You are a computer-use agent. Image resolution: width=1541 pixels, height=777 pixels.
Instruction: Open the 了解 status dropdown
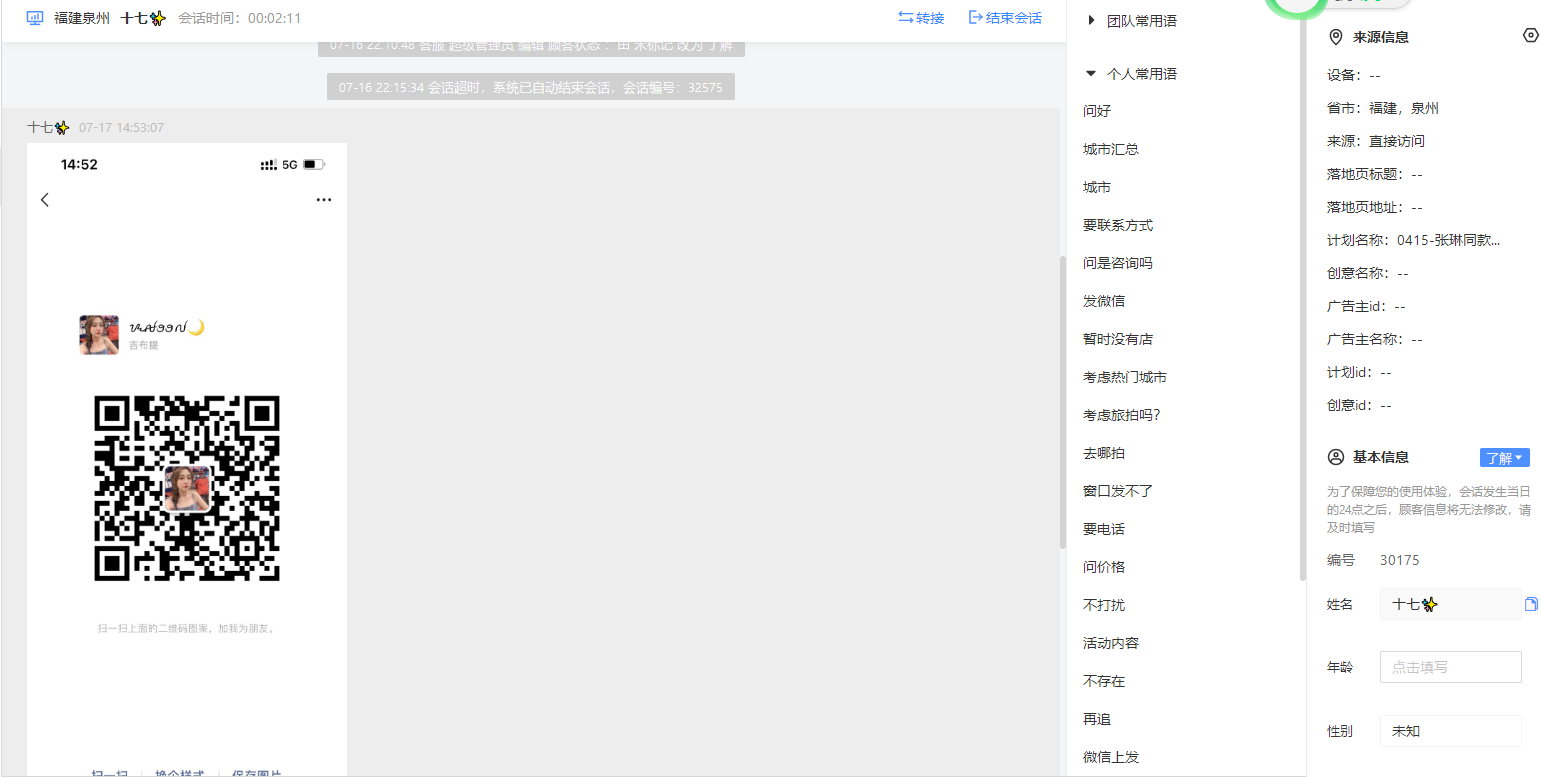click(x=1505, y=458)
